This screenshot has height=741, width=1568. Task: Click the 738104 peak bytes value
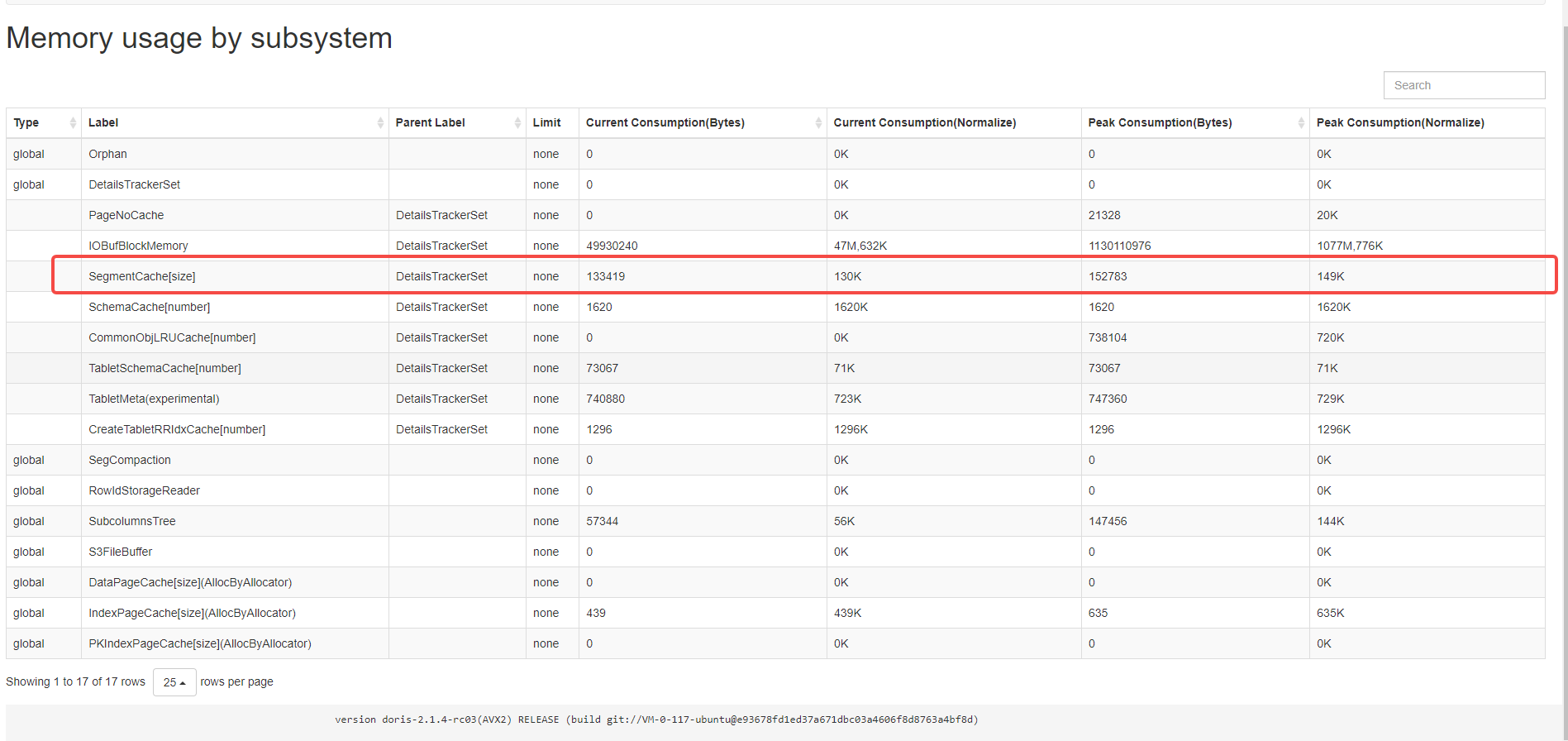[x=1108, y=337]
